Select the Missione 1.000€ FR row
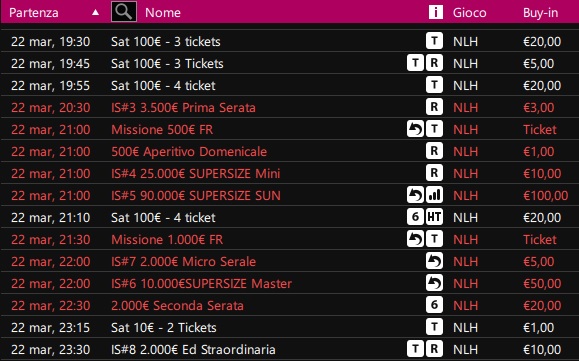 290,239
